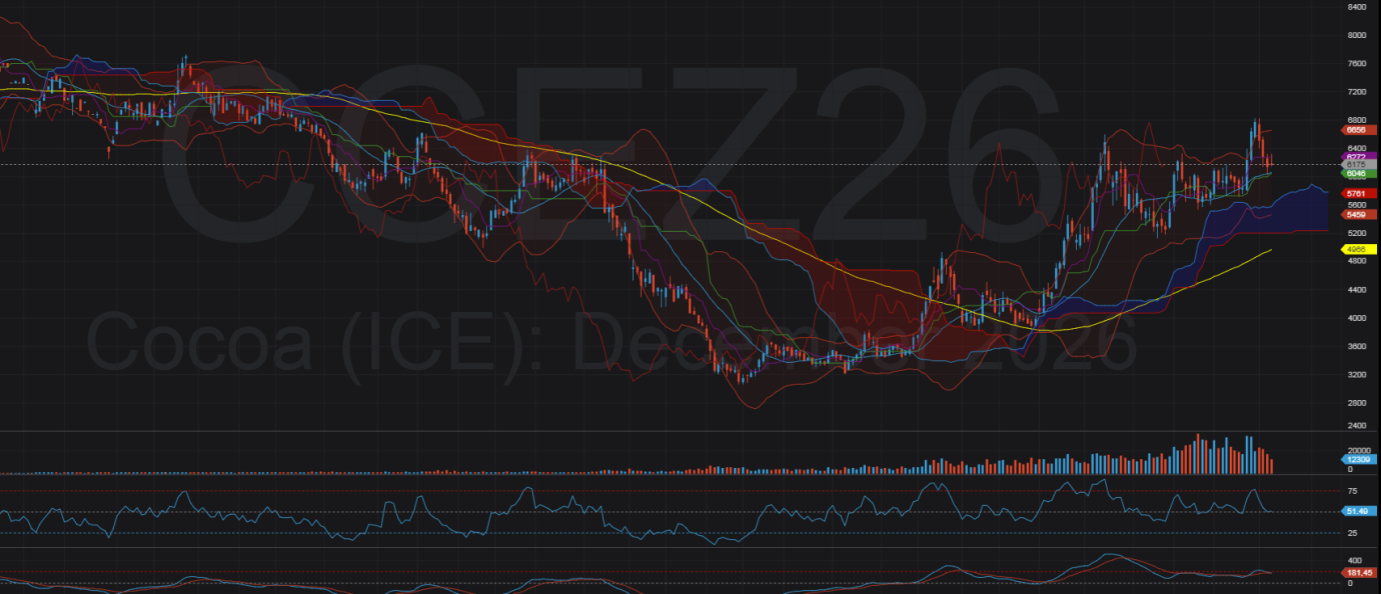The image size is (1381, 594).
Task: Click the 400 label on MACD axis
Action: coord(1354,560)
